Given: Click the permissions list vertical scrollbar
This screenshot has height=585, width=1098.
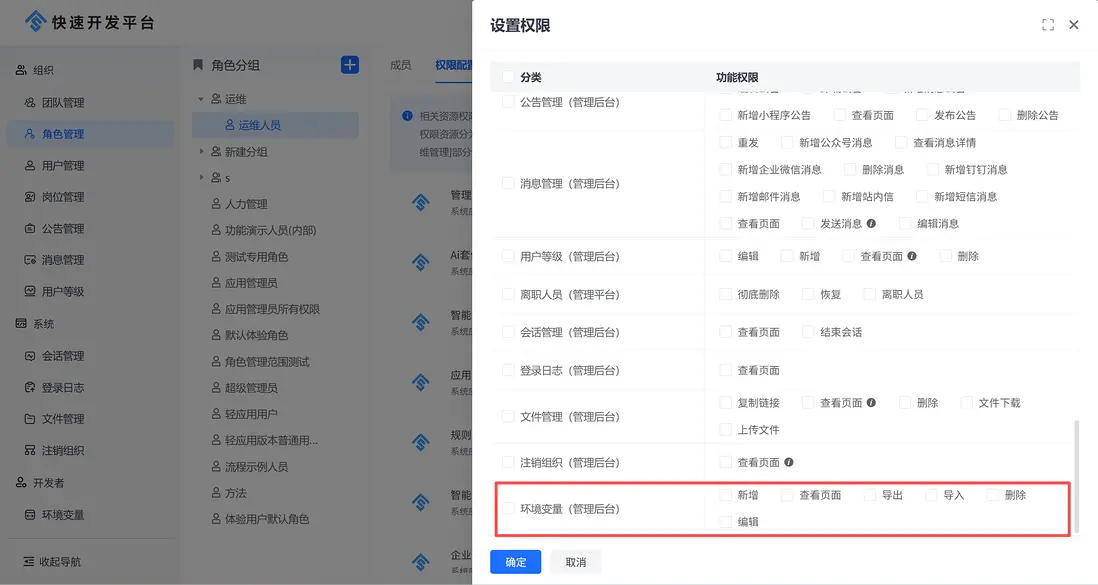Looking at the screenshot, I should coord(1076,476).
